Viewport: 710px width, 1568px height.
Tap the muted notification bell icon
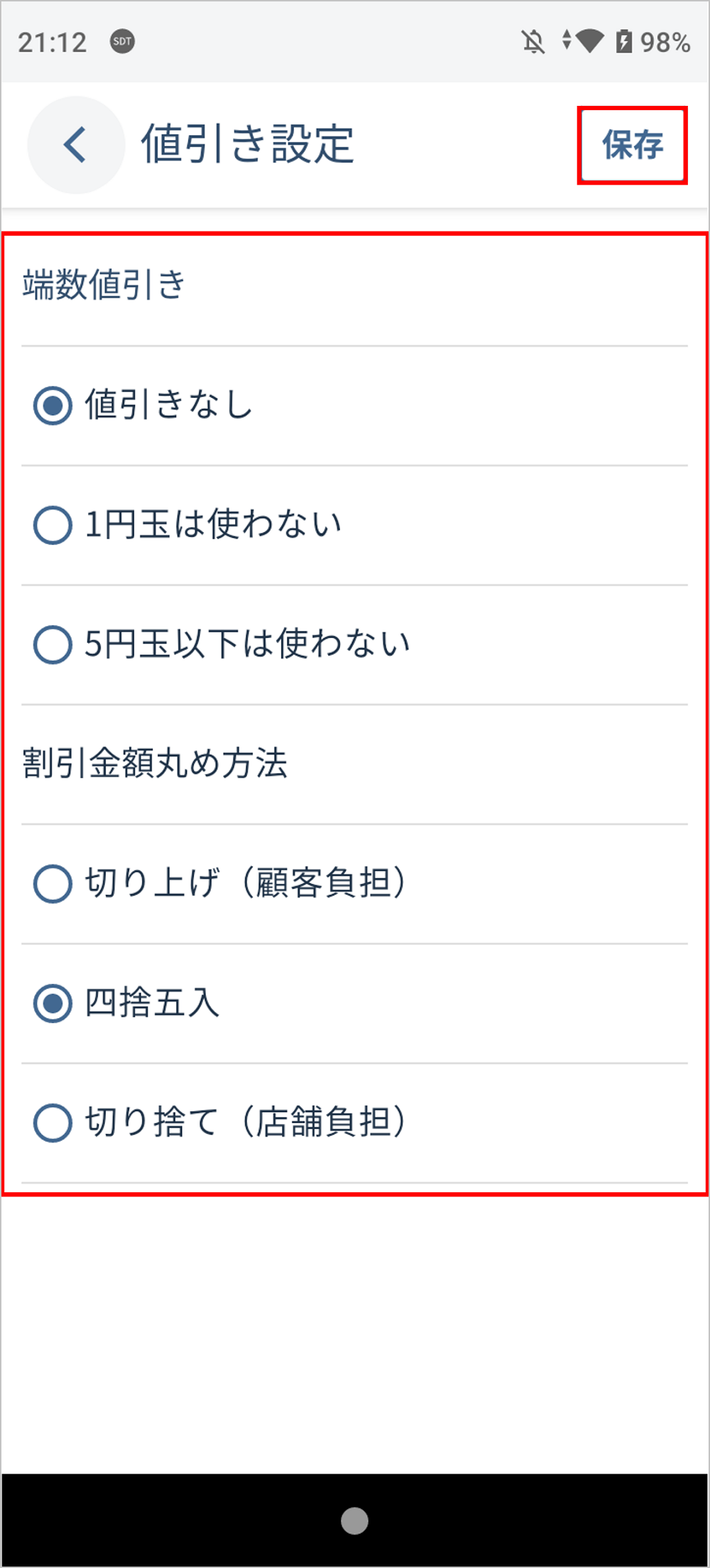click(x=533, y=42)
